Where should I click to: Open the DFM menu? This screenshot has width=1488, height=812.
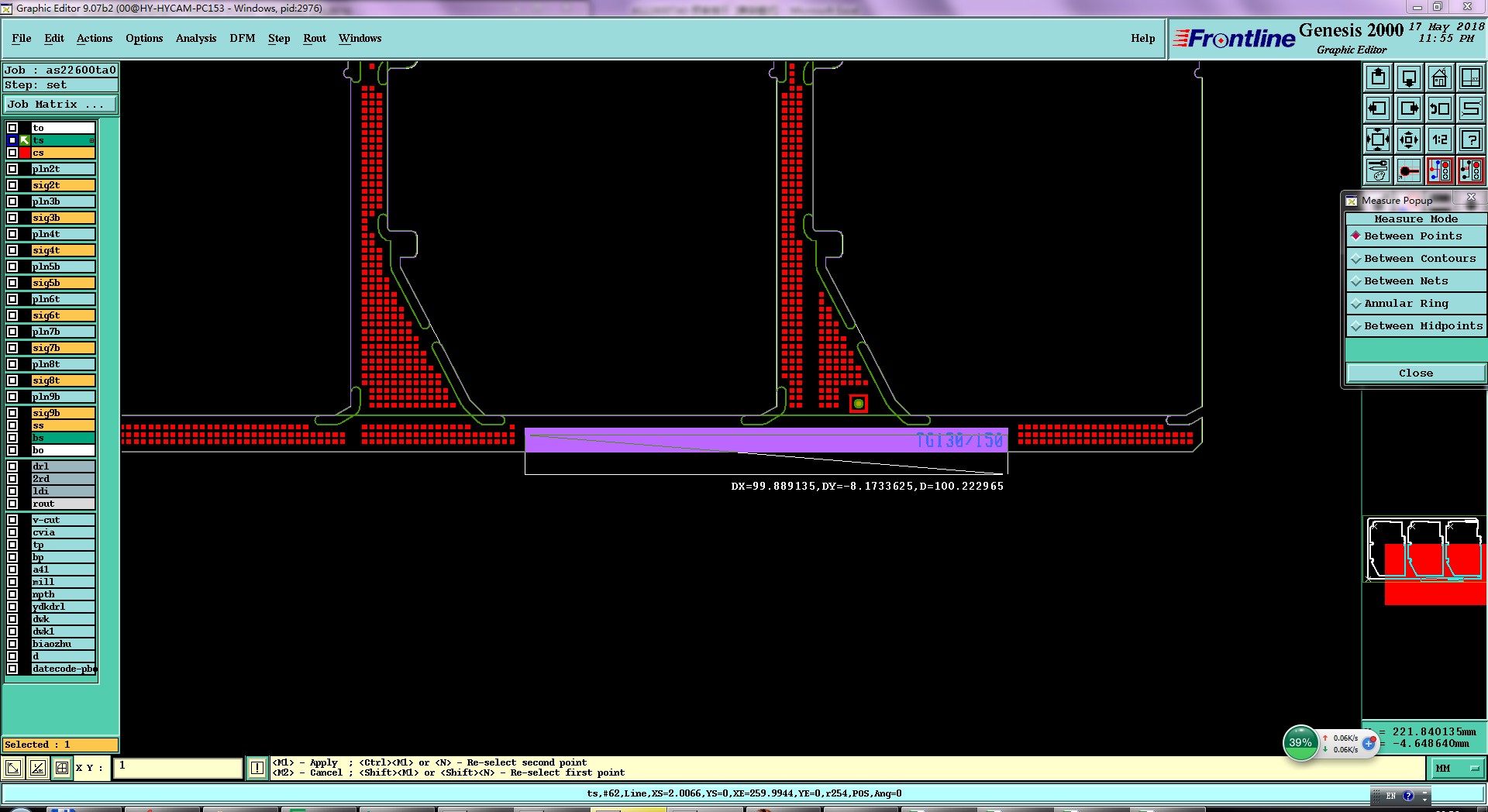[x=243, y=38]
